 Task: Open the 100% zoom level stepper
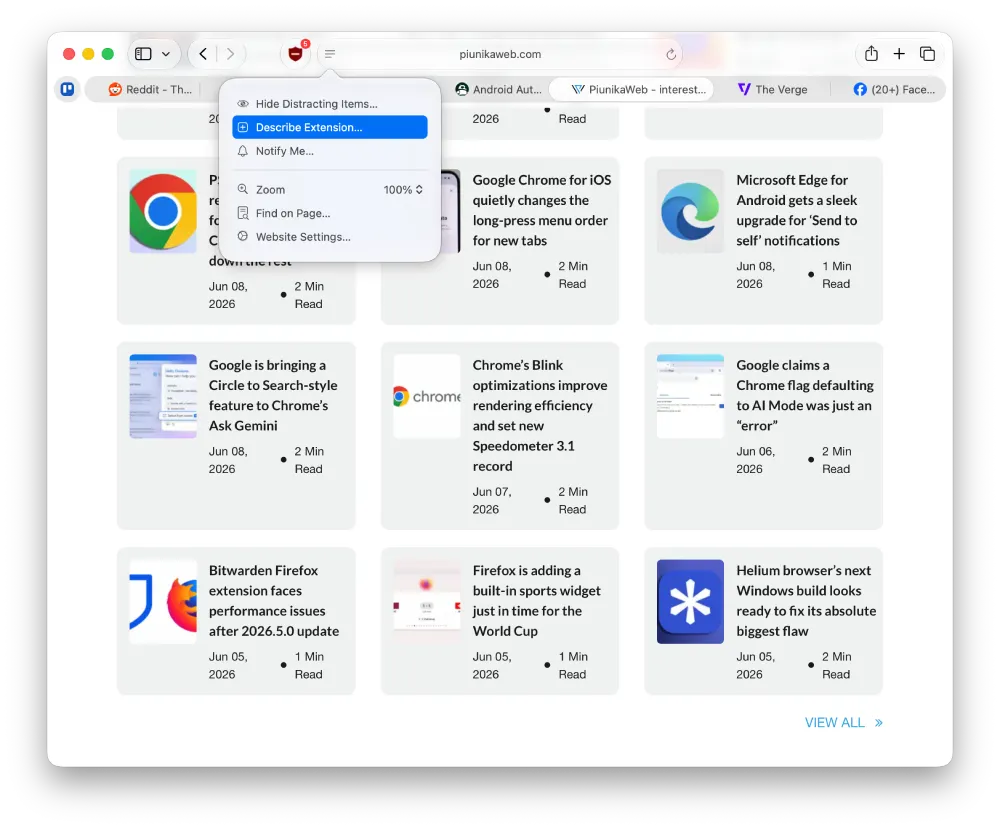[x=403, y=189]
